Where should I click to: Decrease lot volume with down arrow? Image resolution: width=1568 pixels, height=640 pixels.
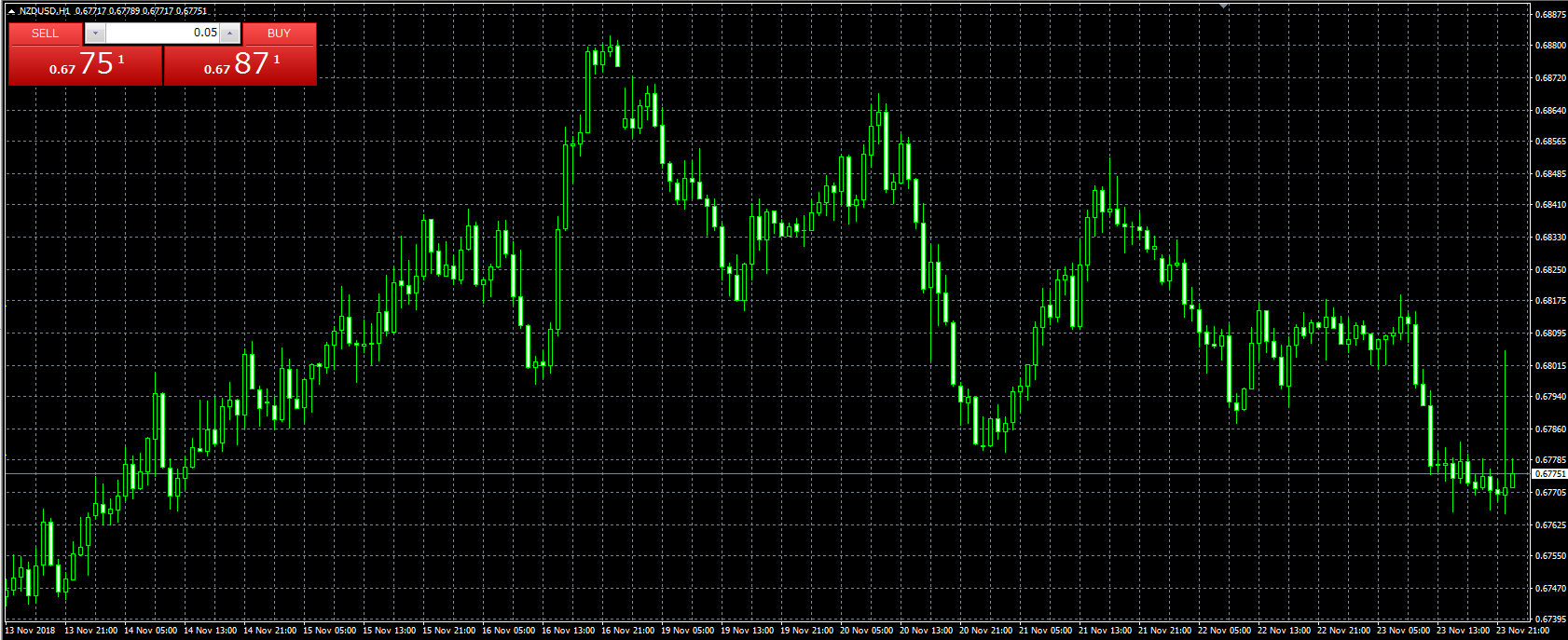pos(95,33)
